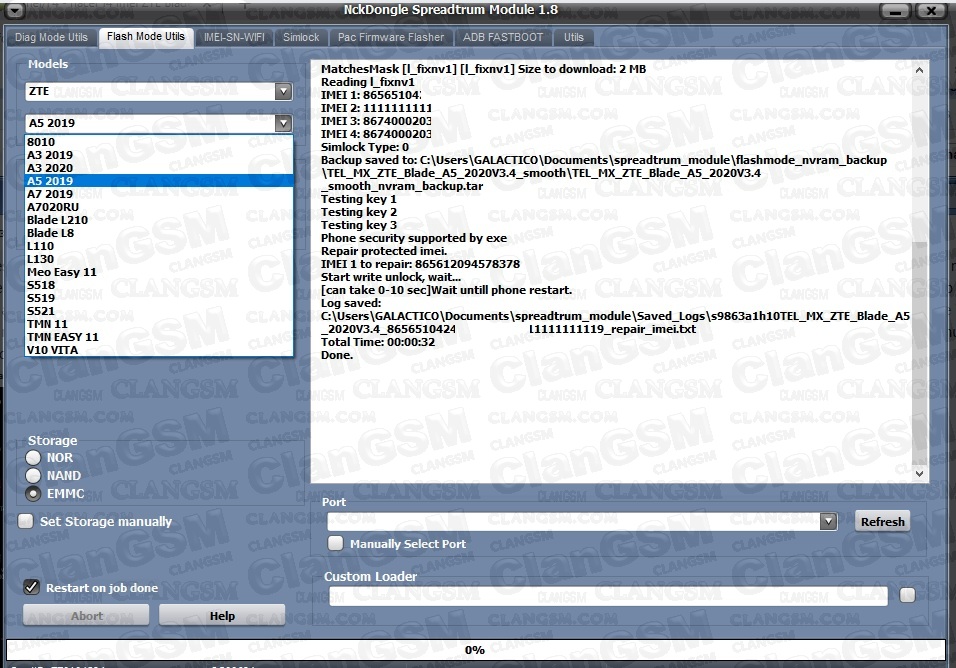956x668 pixels.
Task: Click the Done. log line
Action: [337, 355]
